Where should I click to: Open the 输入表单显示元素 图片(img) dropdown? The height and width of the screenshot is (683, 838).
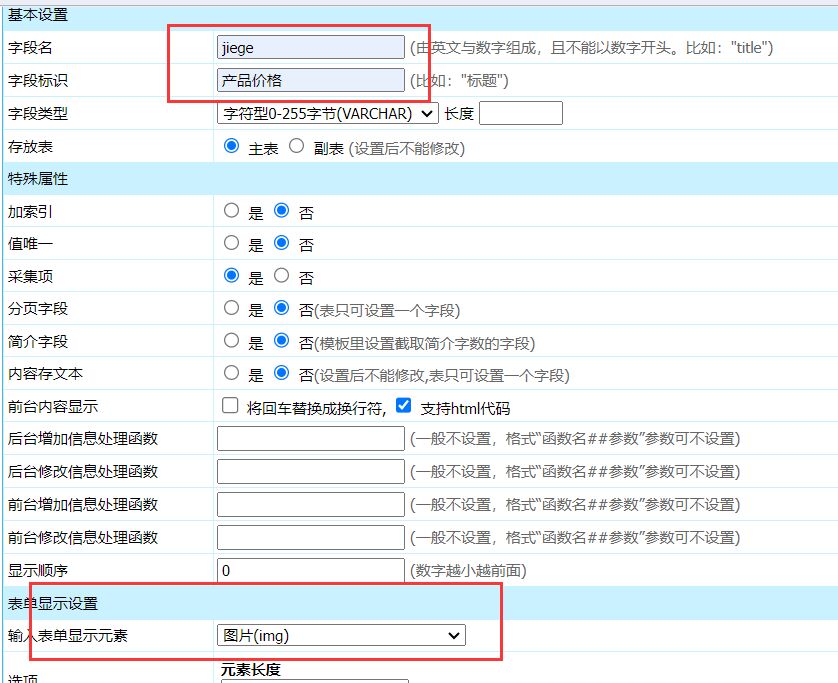[x=341, y=635]
